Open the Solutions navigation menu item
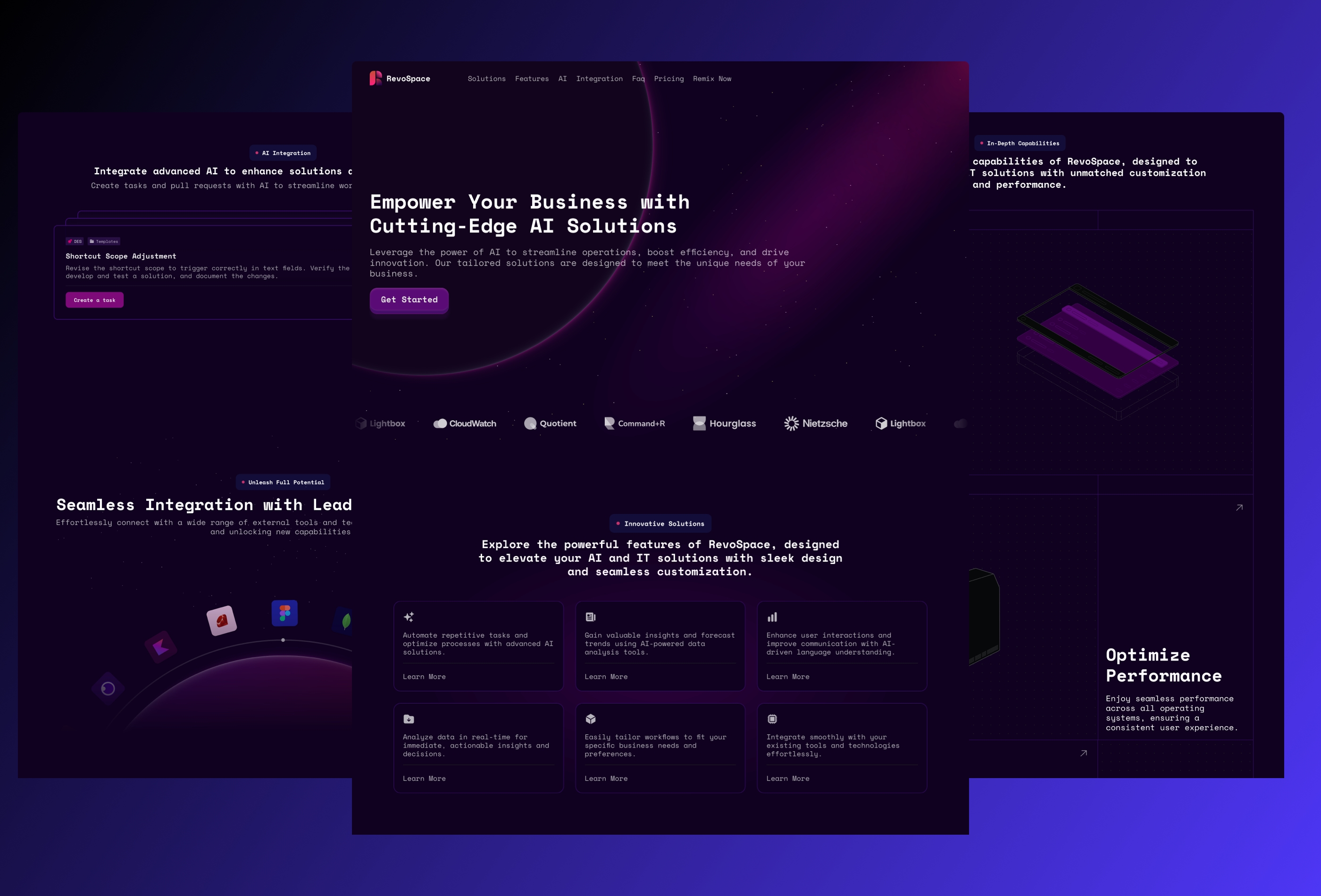This screenshot has width=1321, height=896. tap(487, 78)
